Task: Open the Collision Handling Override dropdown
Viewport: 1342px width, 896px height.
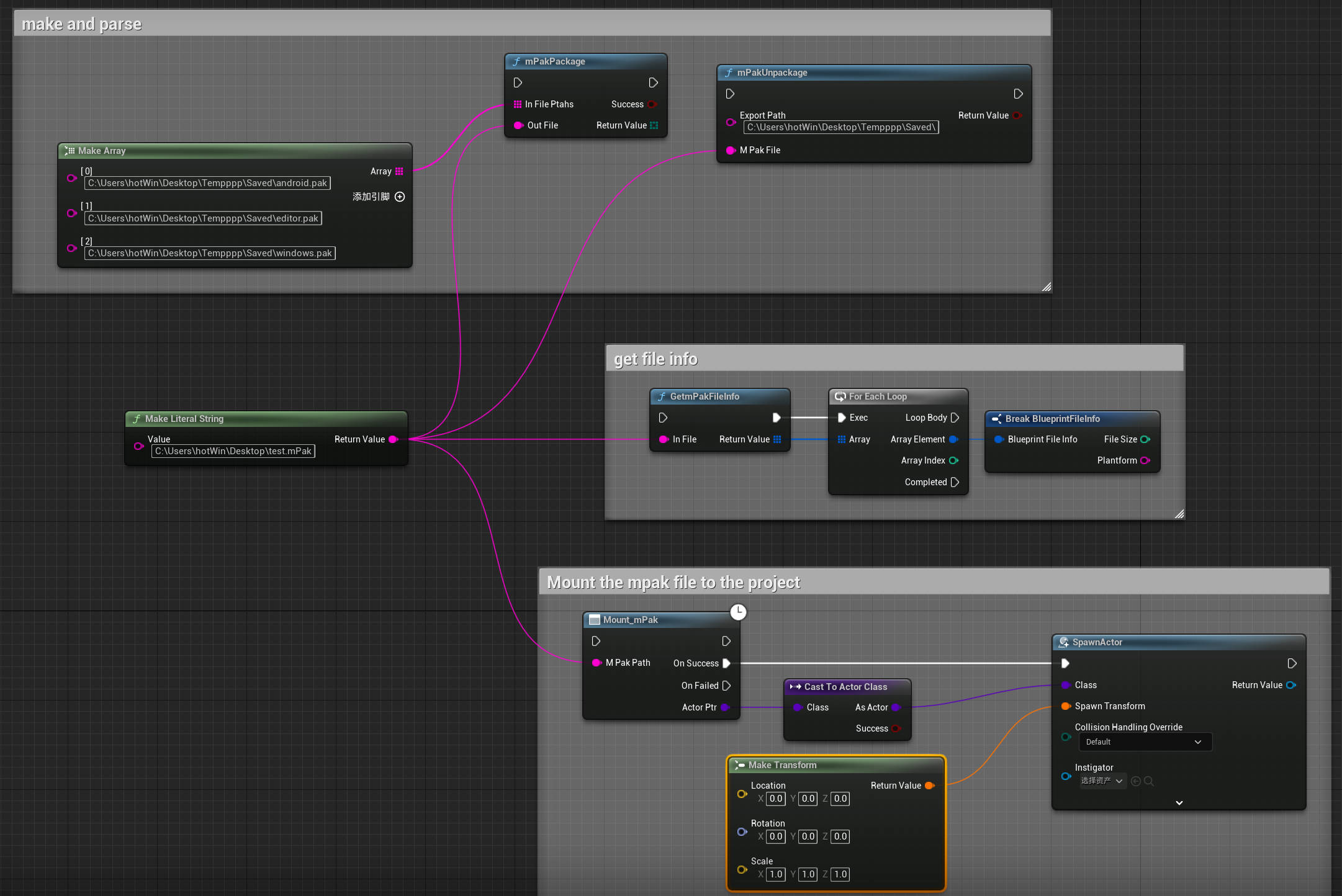Action: coord(1145,742)
